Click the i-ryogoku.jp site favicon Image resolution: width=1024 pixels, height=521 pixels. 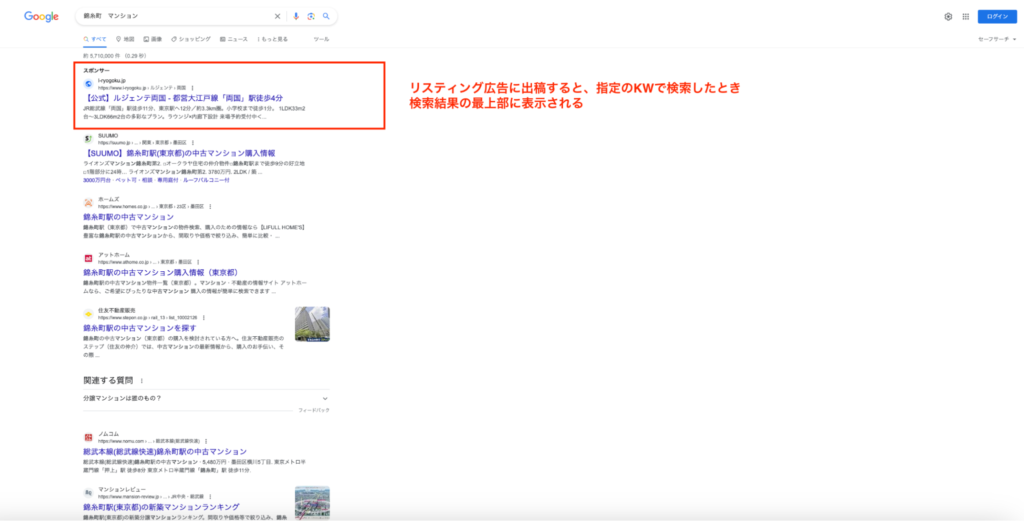(88, 84)
